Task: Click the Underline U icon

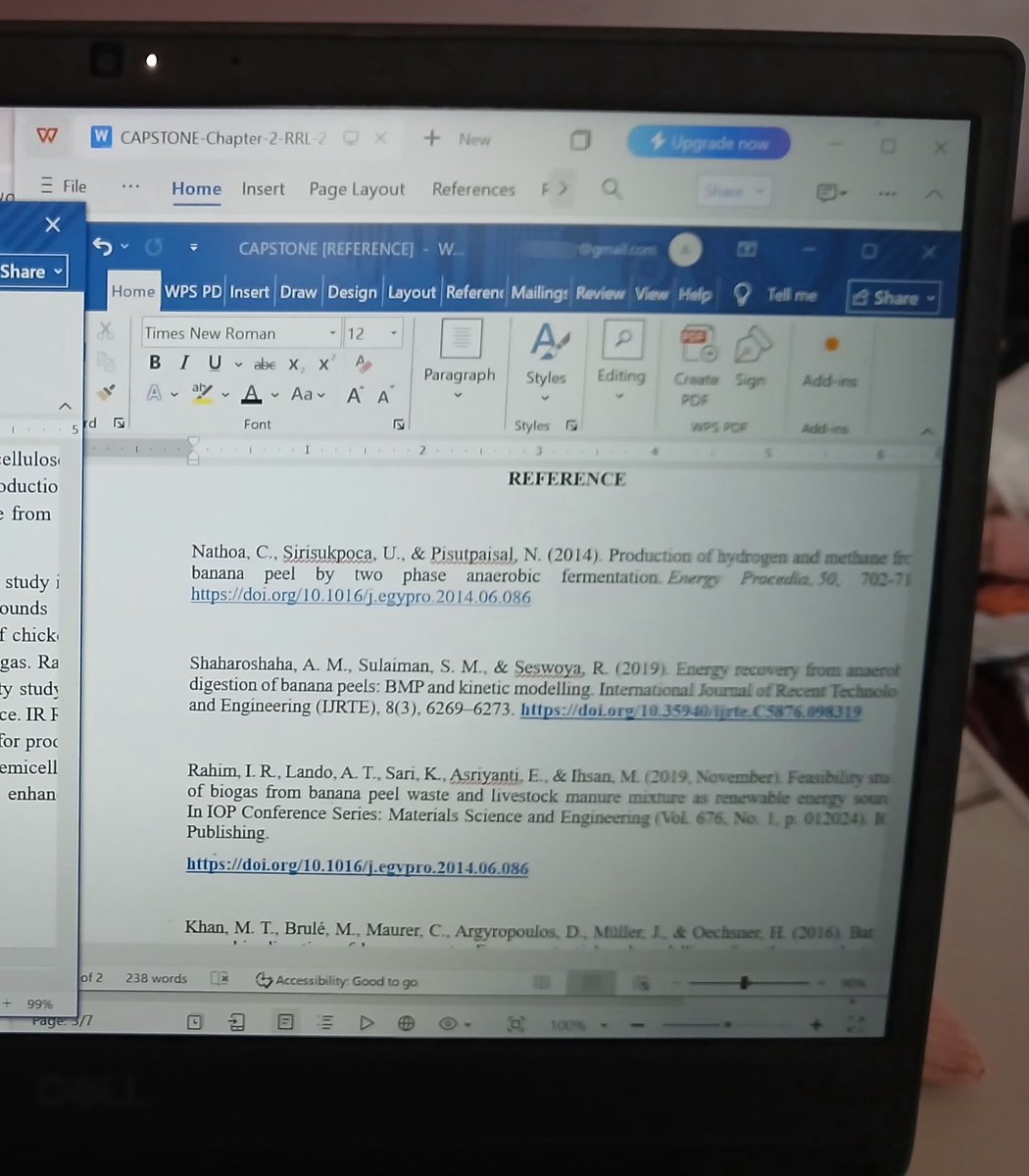Action: point(215,363)
